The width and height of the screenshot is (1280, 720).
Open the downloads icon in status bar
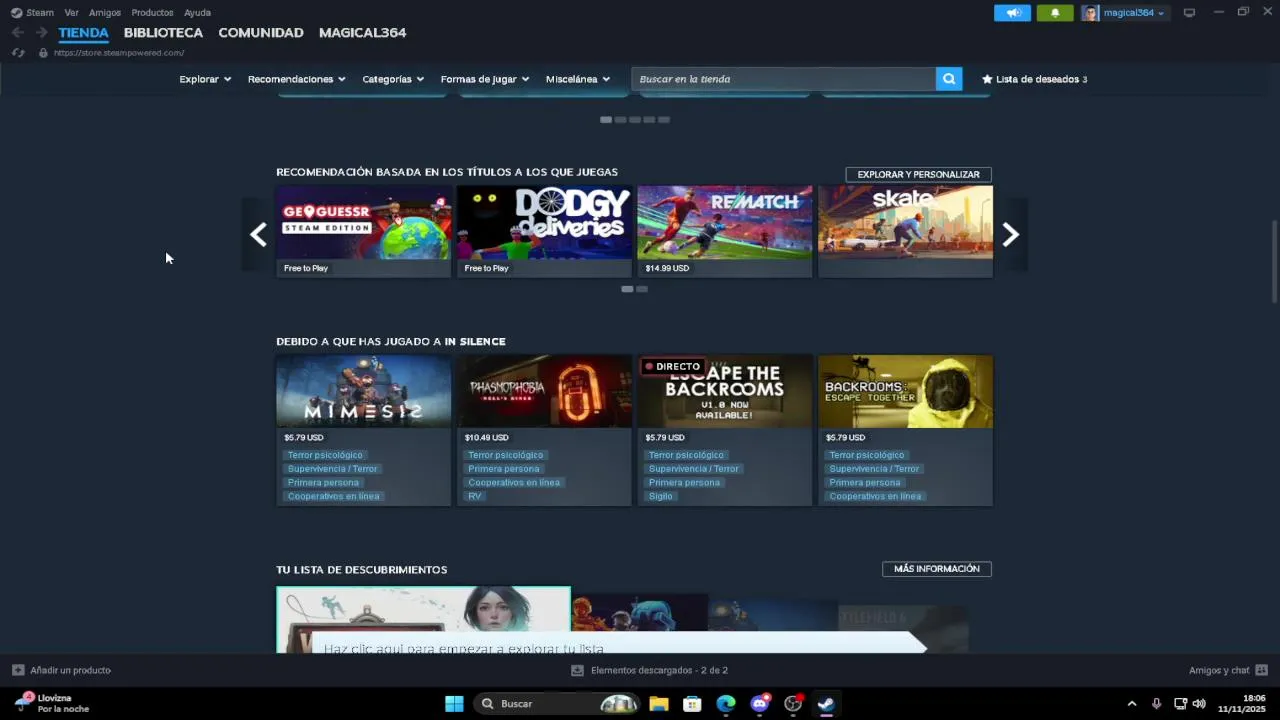pos(577,670)
